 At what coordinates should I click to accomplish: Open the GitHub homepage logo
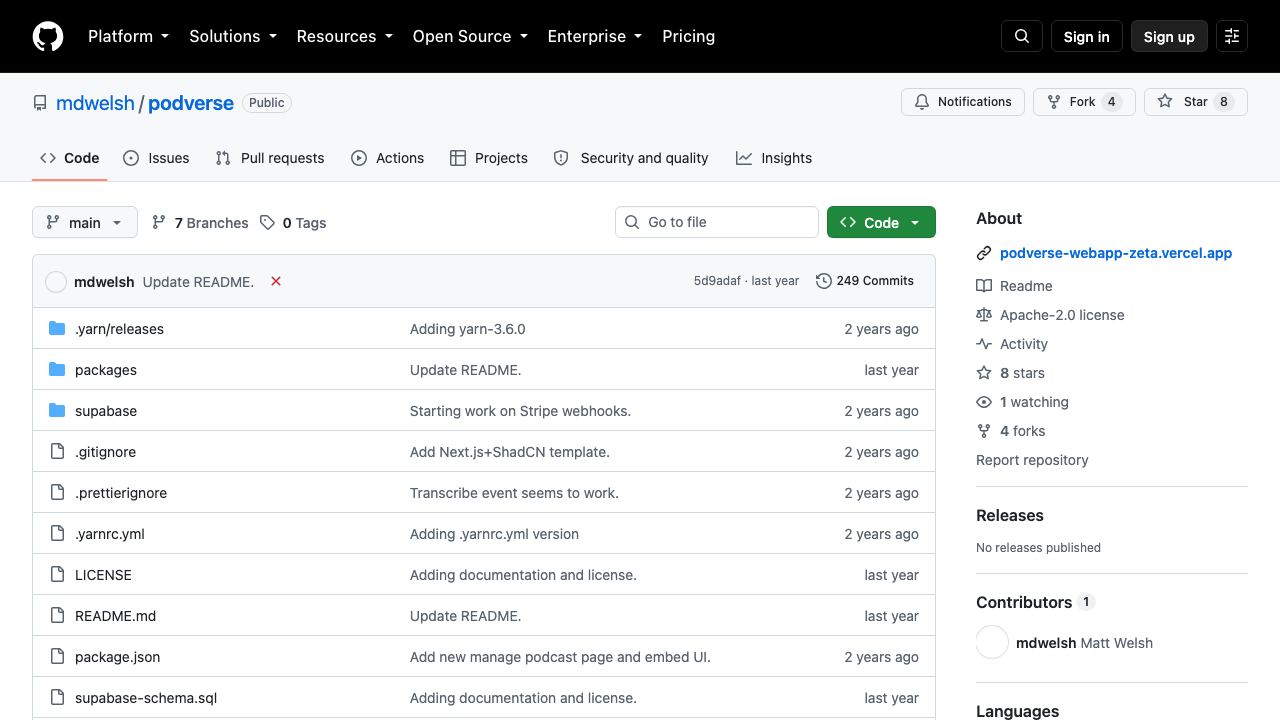[x=48, y=36]
